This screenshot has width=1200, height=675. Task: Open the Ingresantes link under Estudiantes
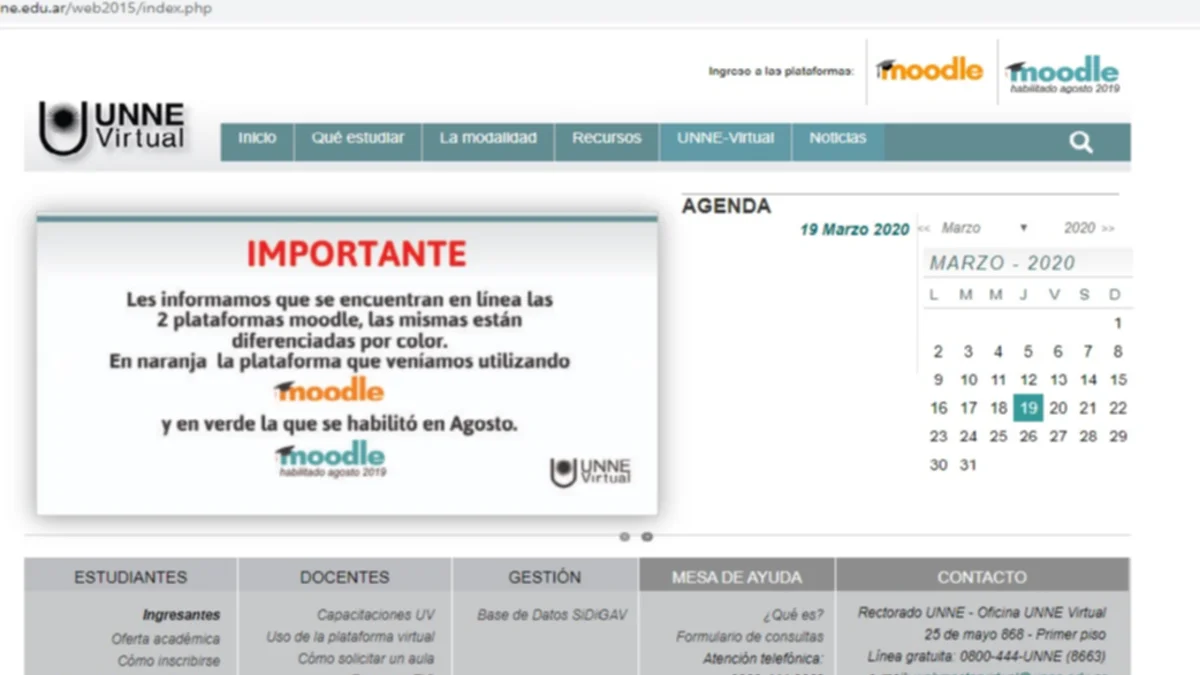click(x=181, y=615)
